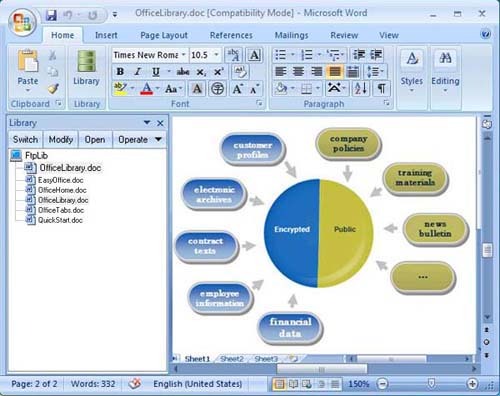Select the Sheet2 tab
The image size is (500, 396).
pyautogui.click(x=232, y=359)
